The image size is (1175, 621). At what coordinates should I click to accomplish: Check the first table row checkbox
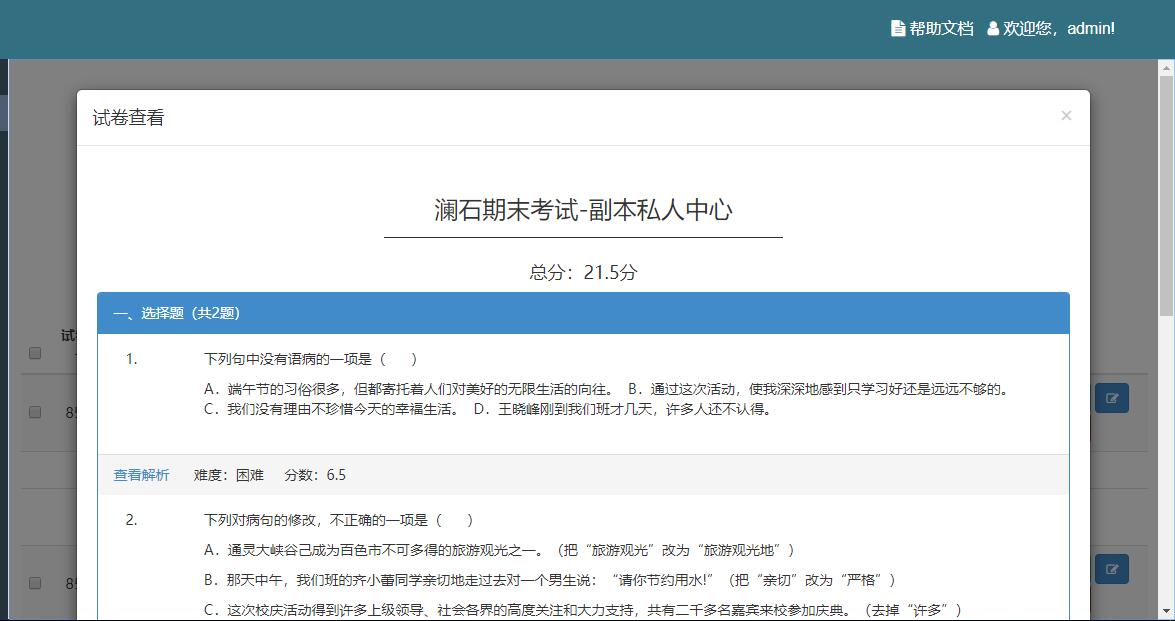click(x=35, y=412)
